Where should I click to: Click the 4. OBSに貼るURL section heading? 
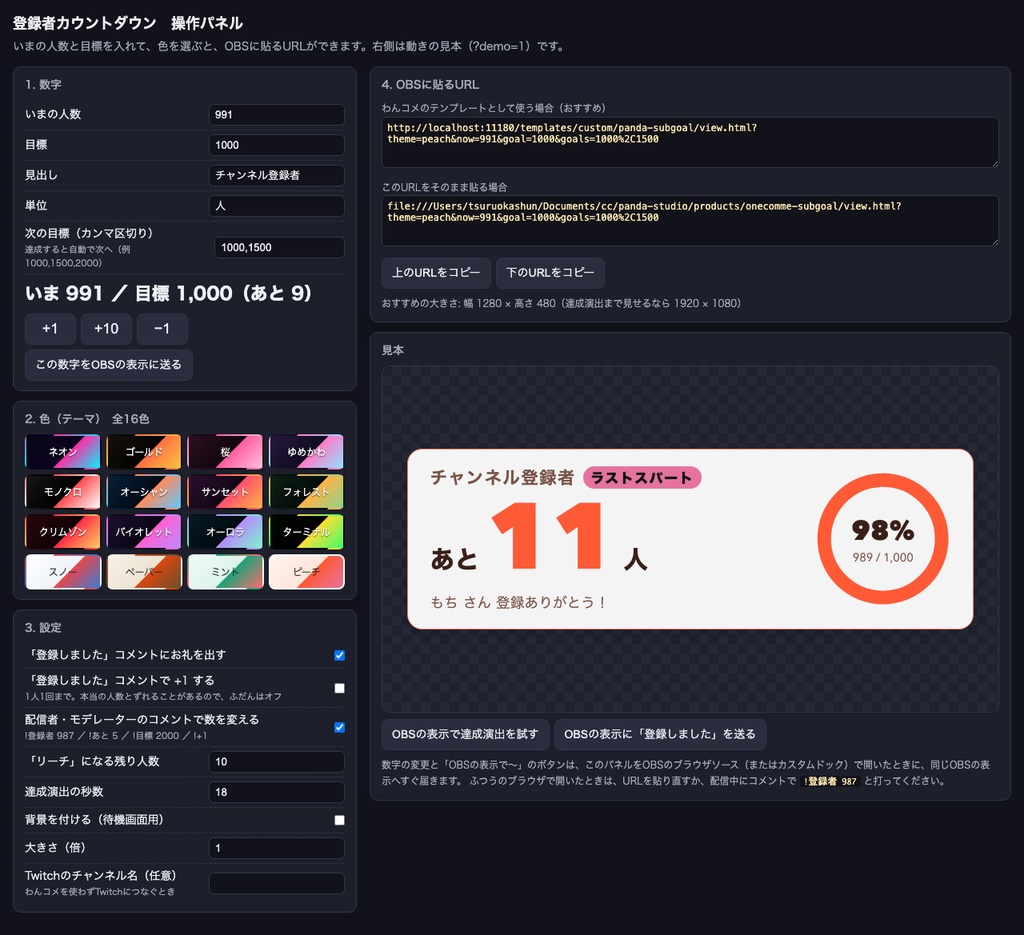[430, 85]
